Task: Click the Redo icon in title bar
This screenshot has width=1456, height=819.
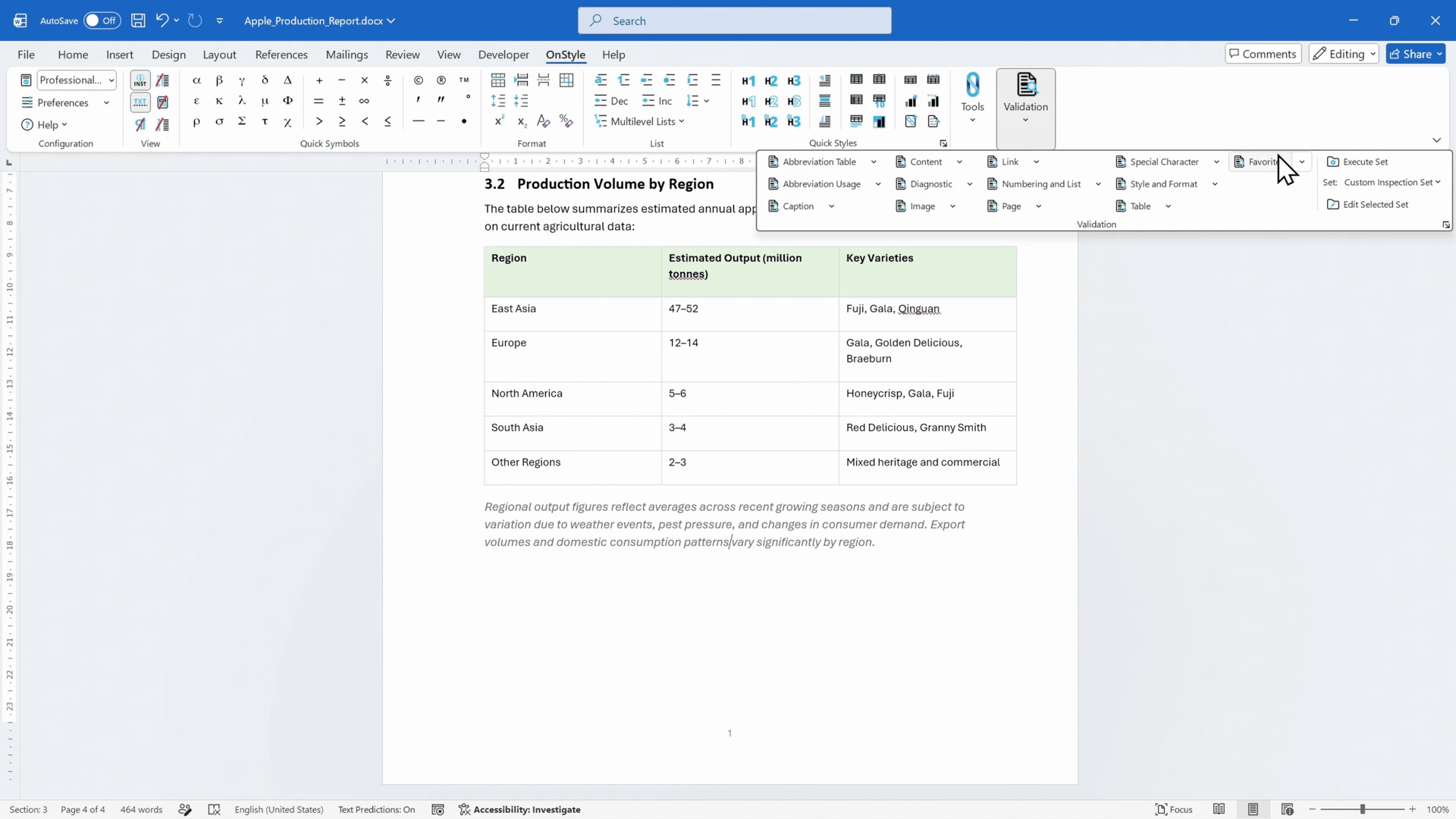Action: (x=195, y=20)
